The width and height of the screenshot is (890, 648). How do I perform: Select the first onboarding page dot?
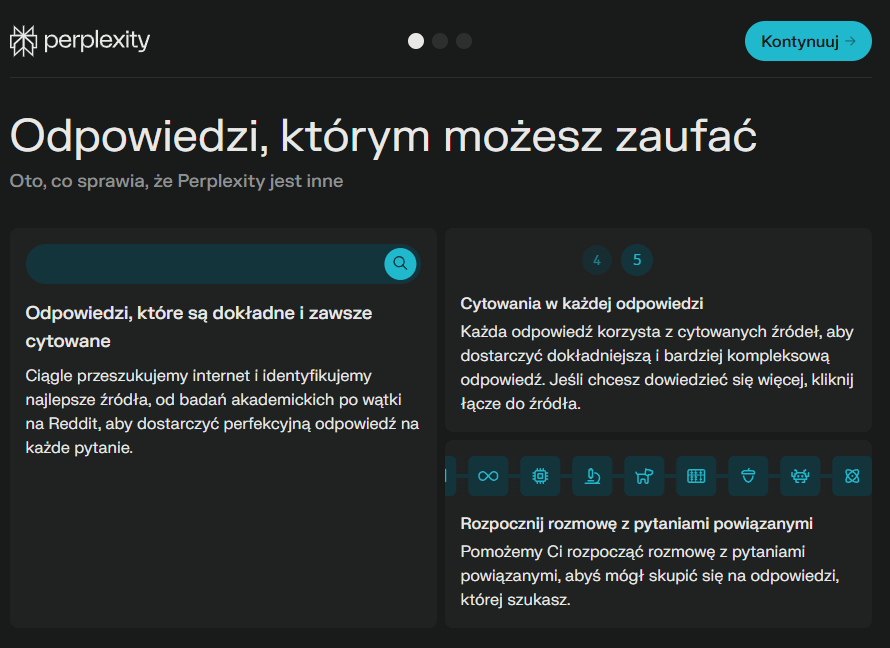pos(416,41)
